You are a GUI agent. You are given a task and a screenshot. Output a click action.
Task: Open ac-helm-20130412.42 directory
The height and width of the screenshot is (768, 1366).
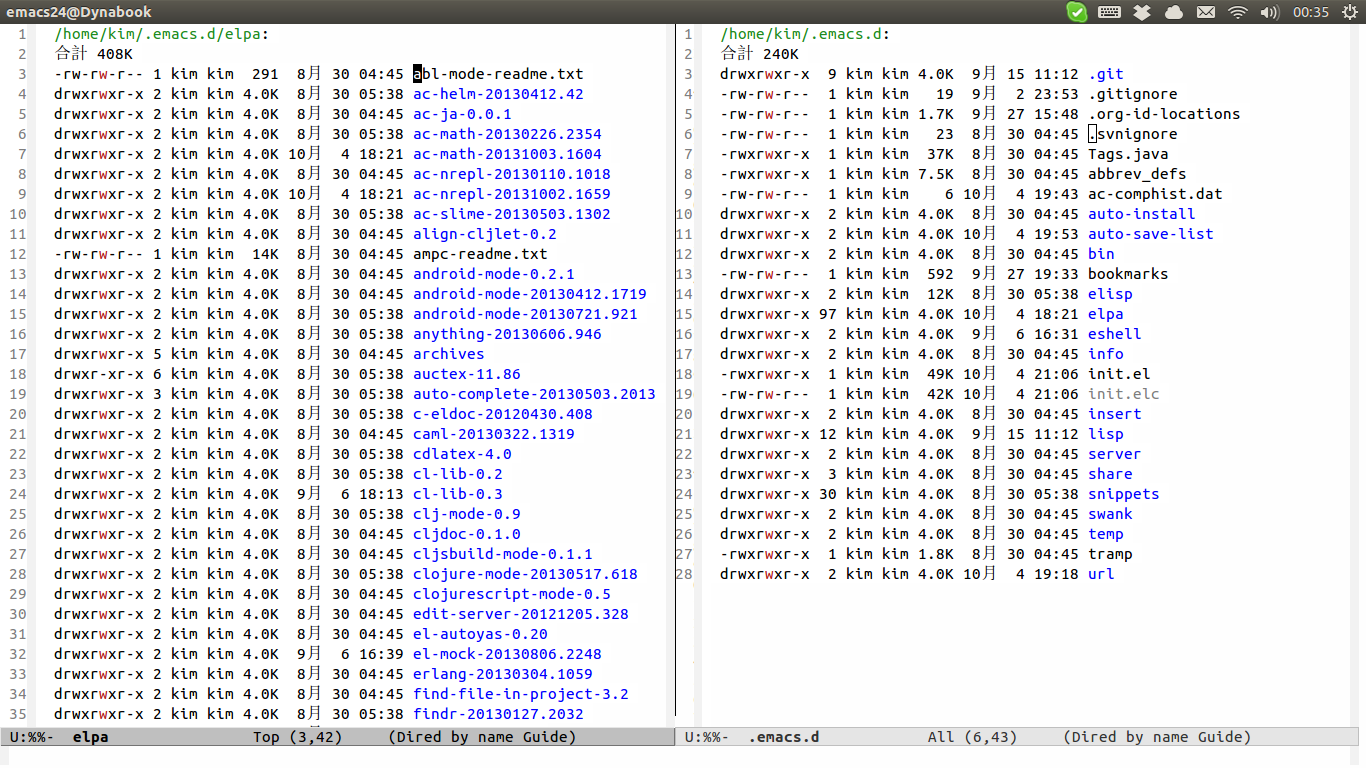(498, 94)
